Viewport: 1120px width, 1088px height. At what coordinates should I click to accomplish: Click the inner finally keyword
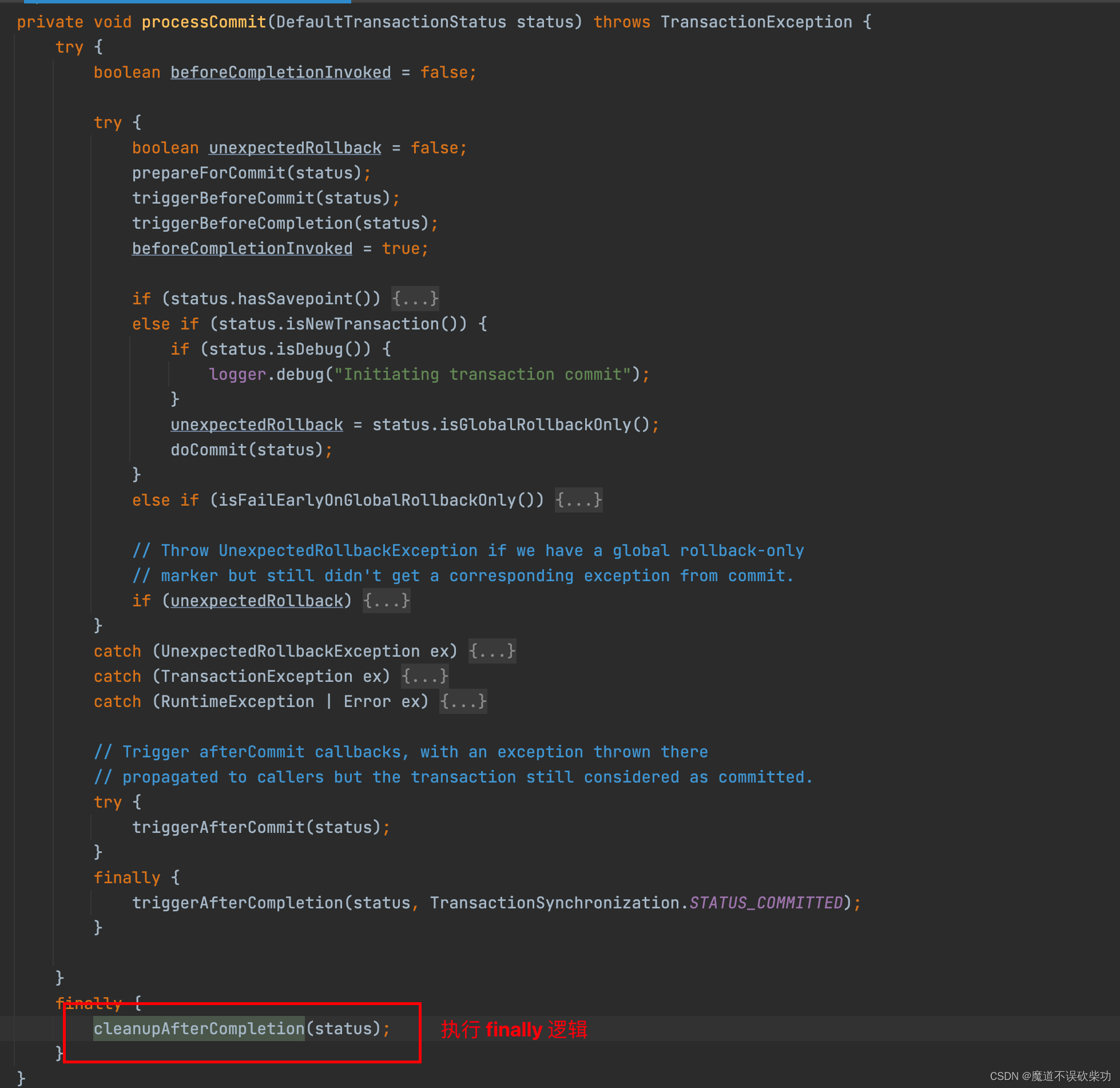126,877
